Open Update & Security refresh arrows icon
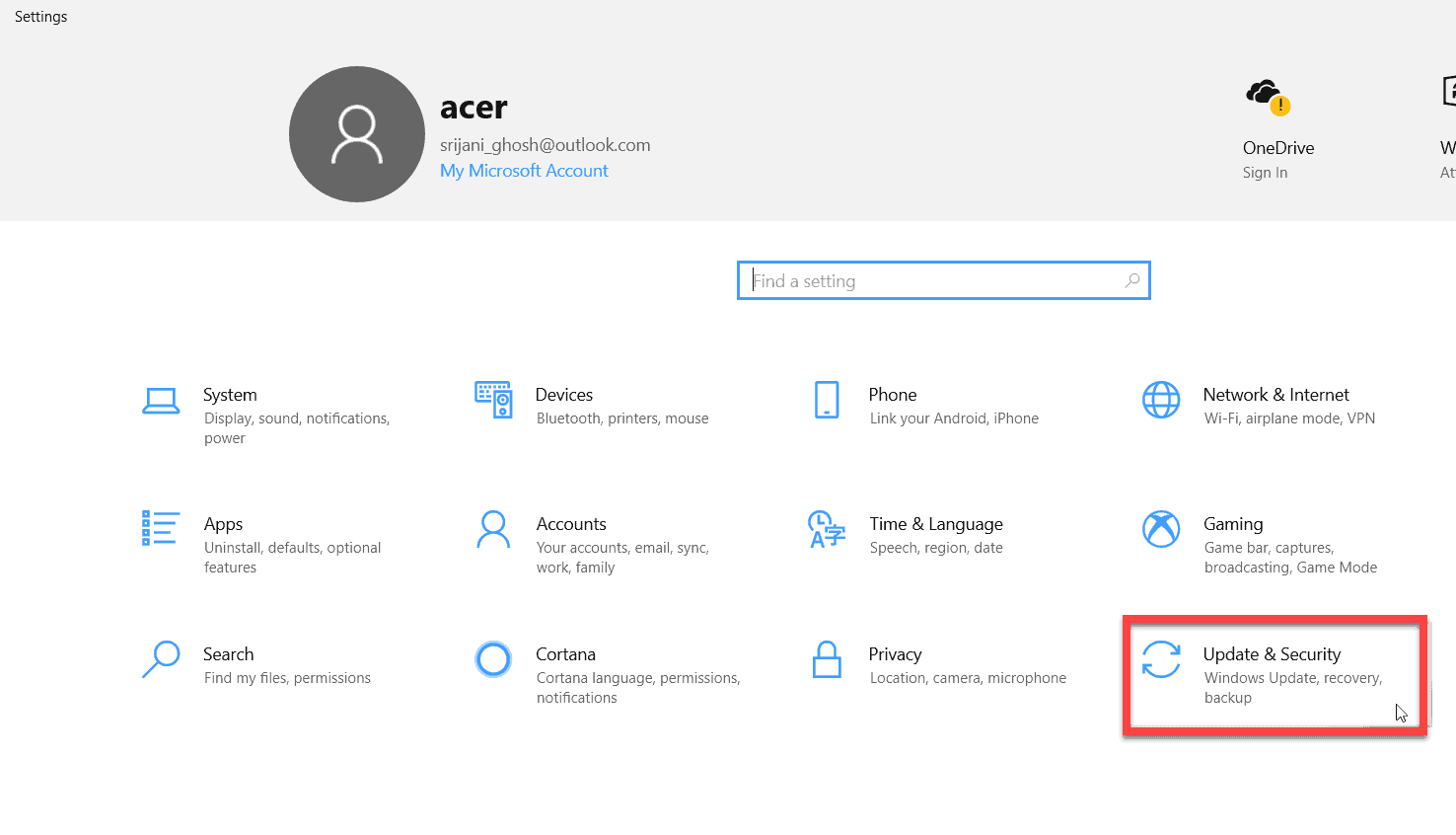 coord(1161,659)
